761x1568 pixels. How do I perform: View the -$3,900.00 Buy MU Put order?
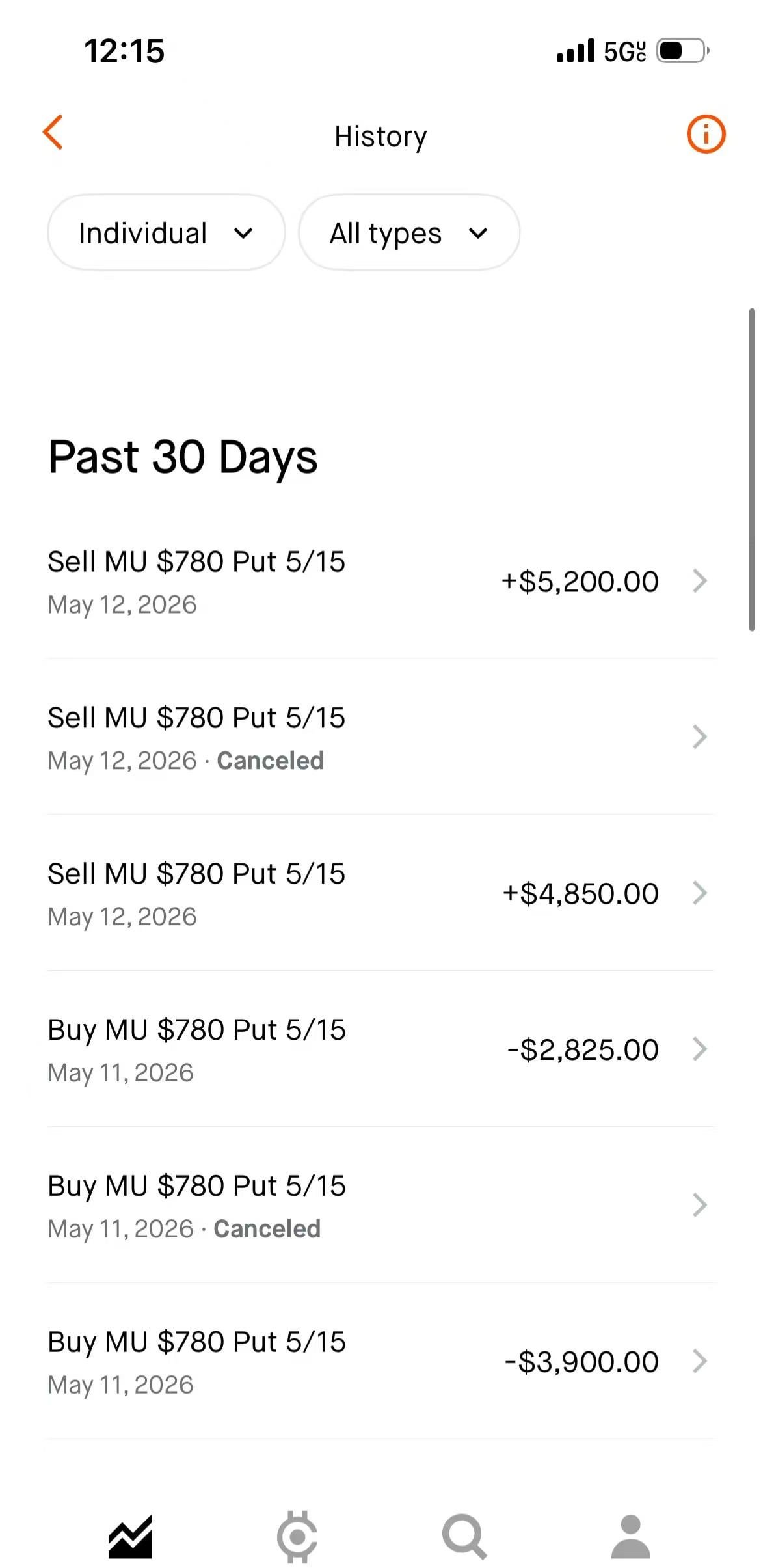380,1362
